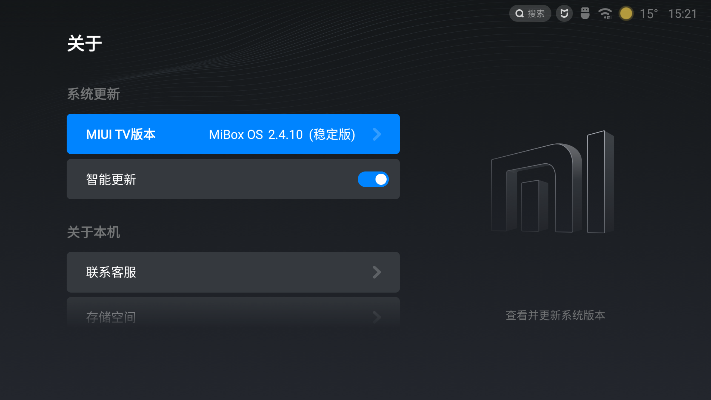Click the magnifier icon in the search pill
The width and height of the screenshot is (711, 400).
click(x=520, y=14)
